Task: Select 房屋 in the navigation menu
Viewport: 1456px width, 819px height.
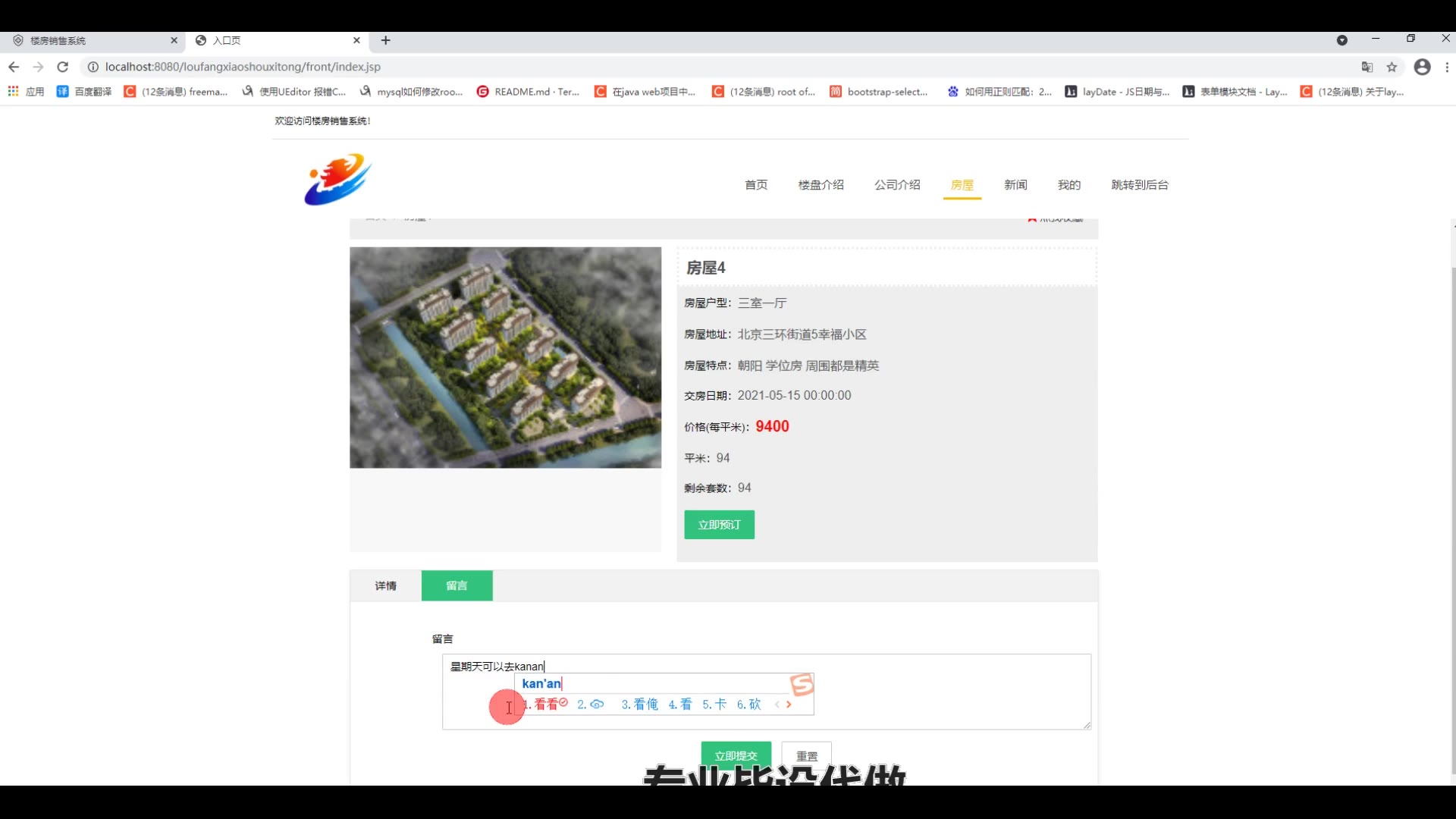Action: tap(962, 185)
